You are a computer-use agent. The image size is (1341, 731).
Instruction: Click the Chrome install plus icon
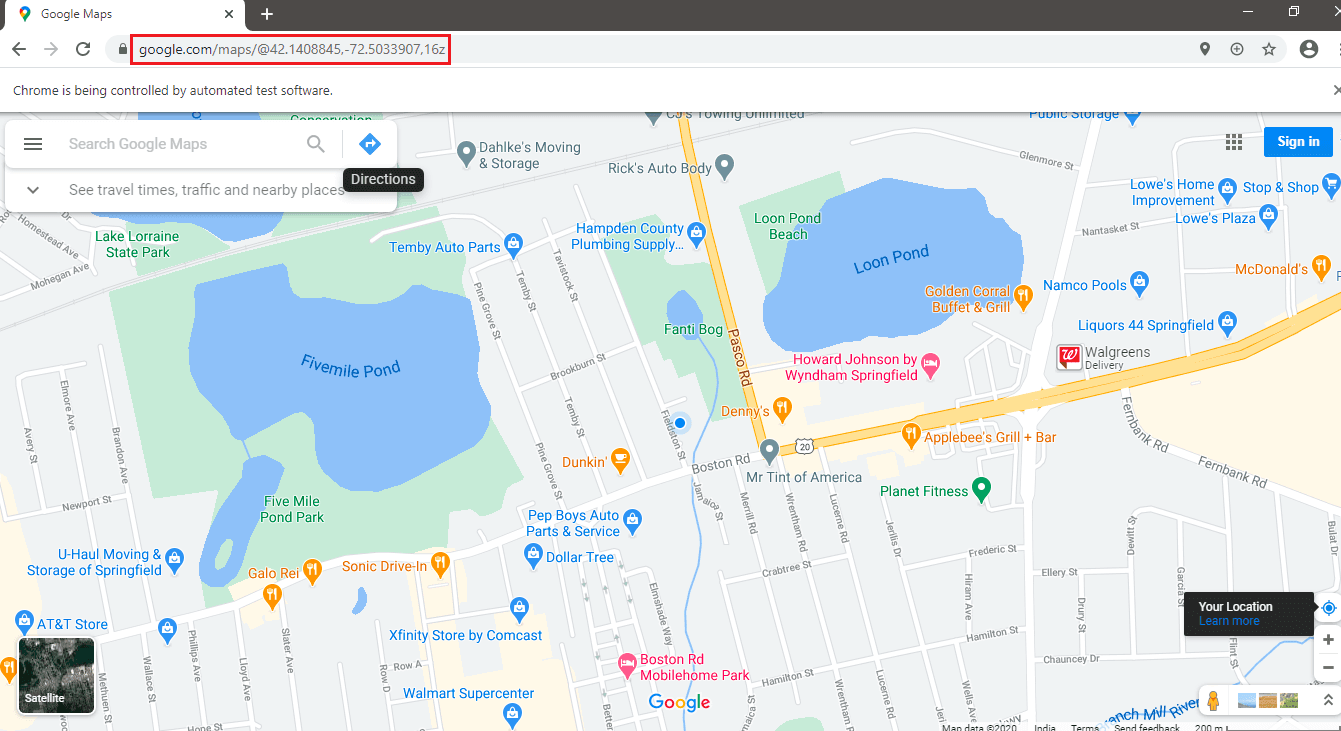(1237, 49)
